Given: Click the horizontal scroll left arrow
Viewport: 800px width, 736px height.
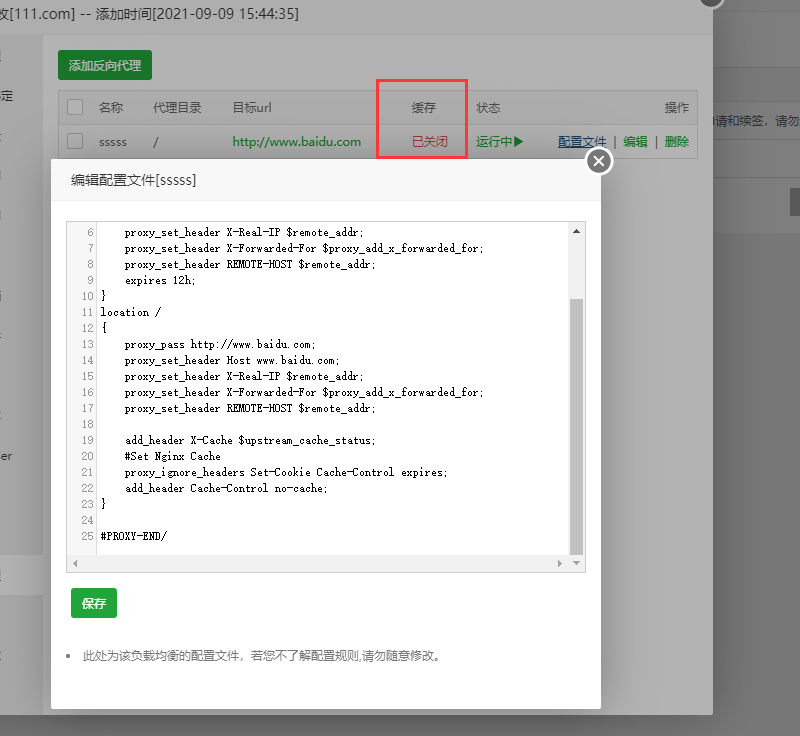Looking at the screenshot, I should [75, 563].
